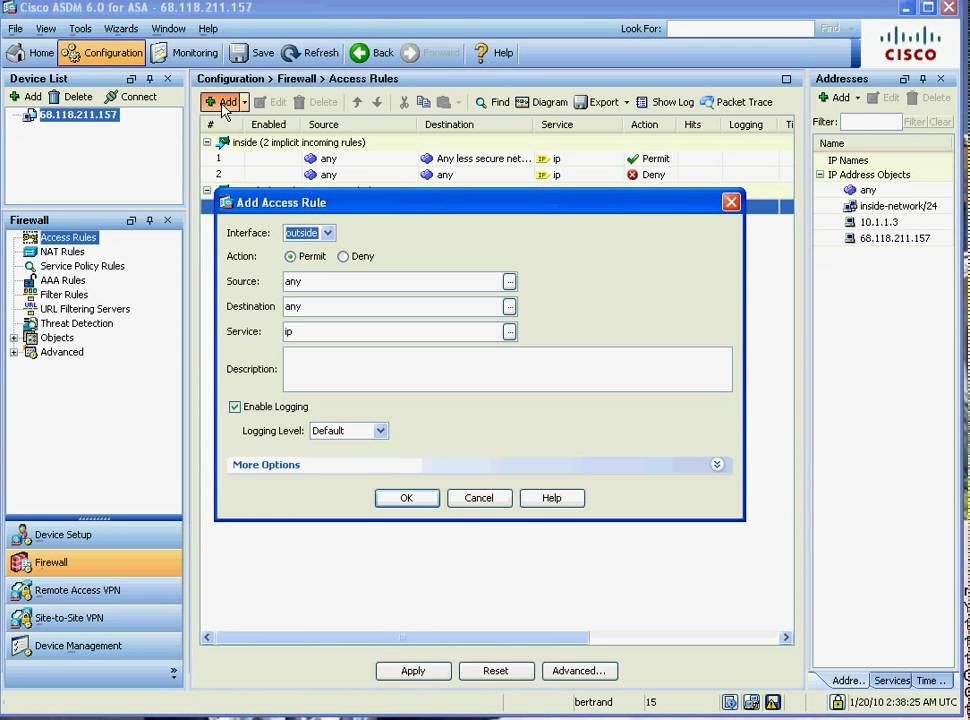Select the Deny action radio button
970x720 pixels.
coord(343,257)
